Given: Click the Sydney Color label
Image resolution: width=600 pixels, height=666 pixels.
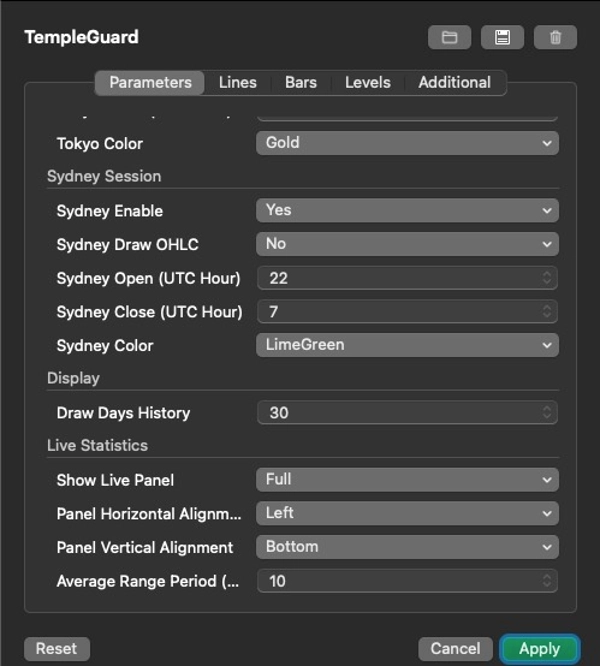Looking at the screenshot, I should point(105,346).
